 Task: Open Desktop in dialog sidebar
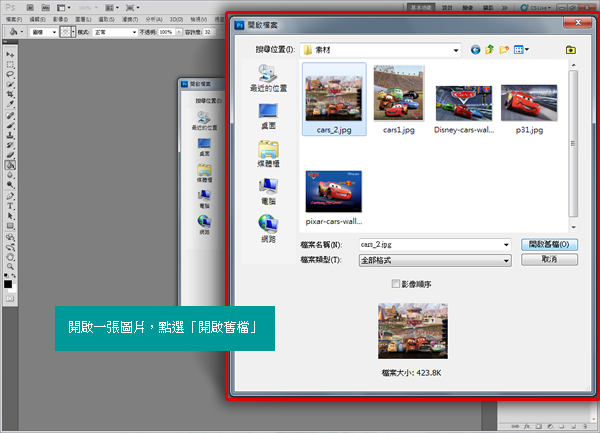[x=268, y=116]
